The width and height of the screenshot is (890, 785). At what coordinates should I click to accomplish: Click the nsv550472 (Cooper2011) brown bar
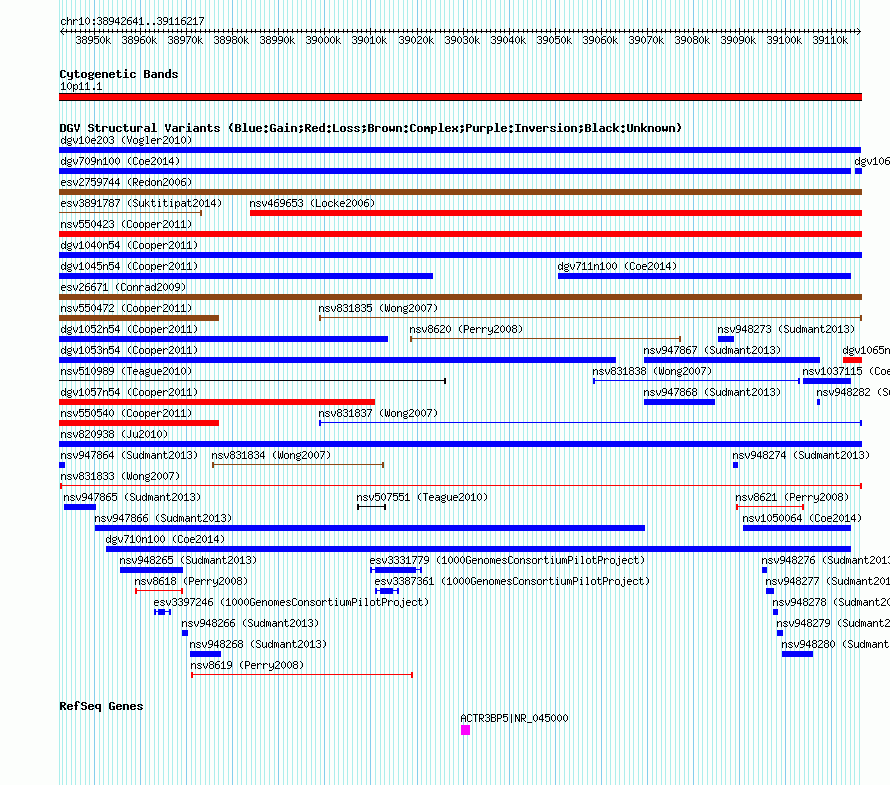139,318
